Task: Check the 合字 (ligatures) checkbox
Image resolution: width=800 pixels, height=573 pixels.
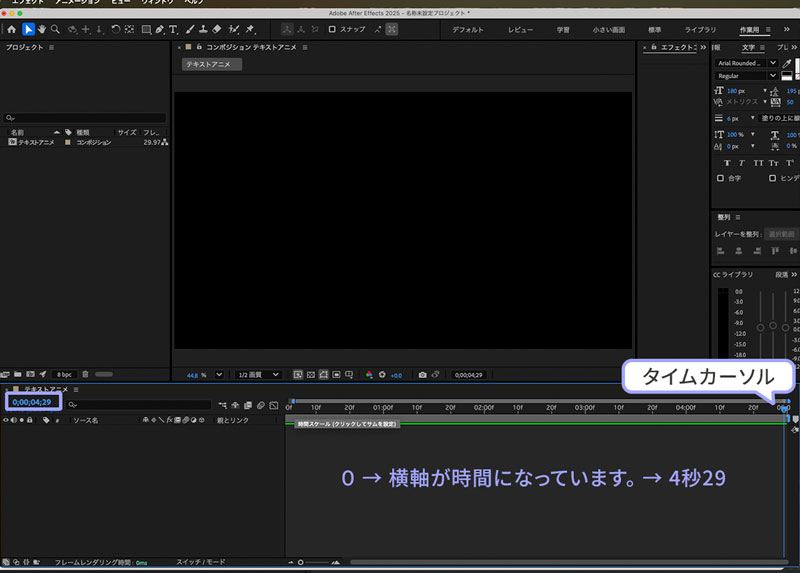Action: [720, 178]
